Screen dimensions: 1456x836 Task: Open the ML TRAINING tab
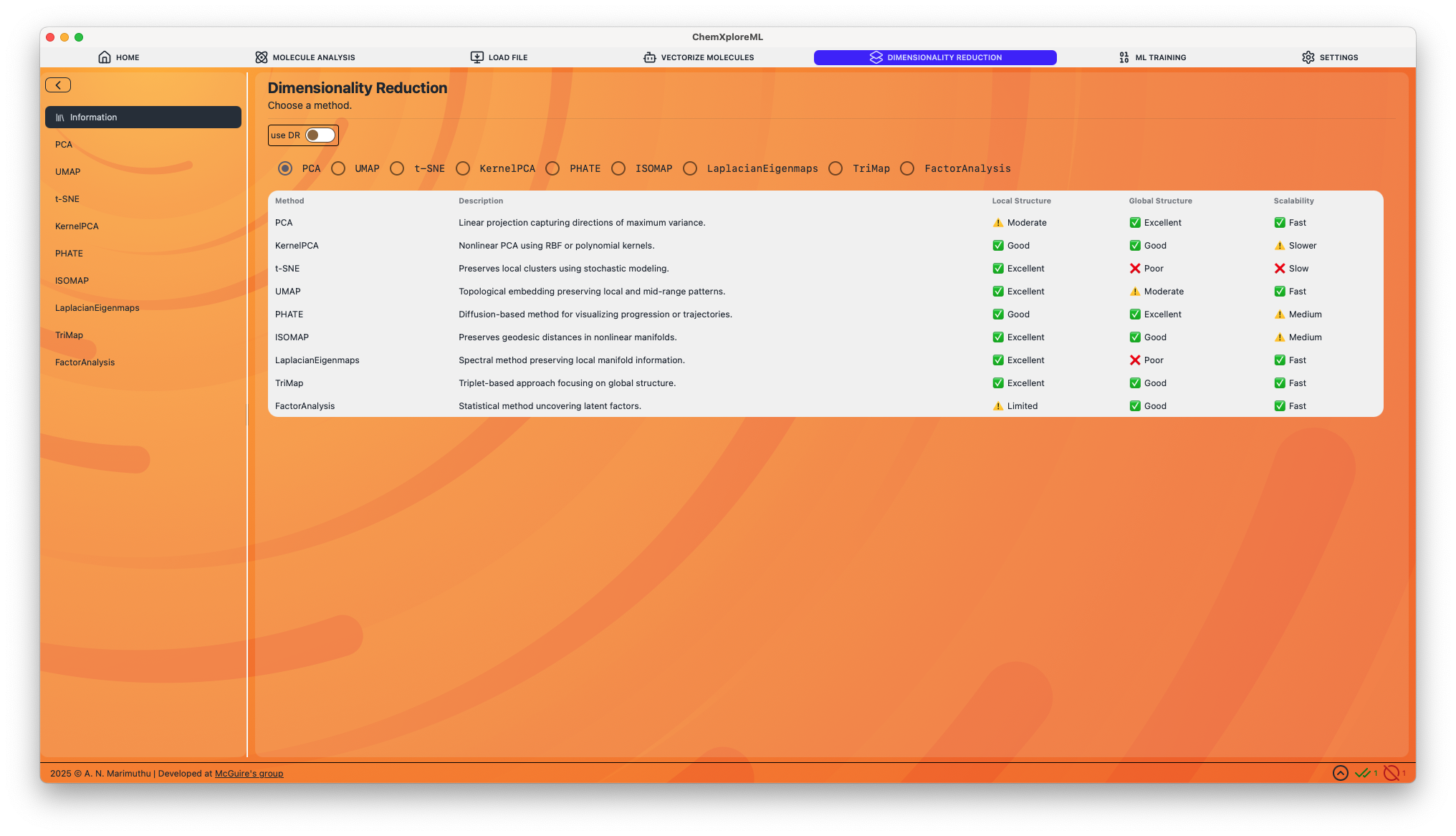[1152, 57]
